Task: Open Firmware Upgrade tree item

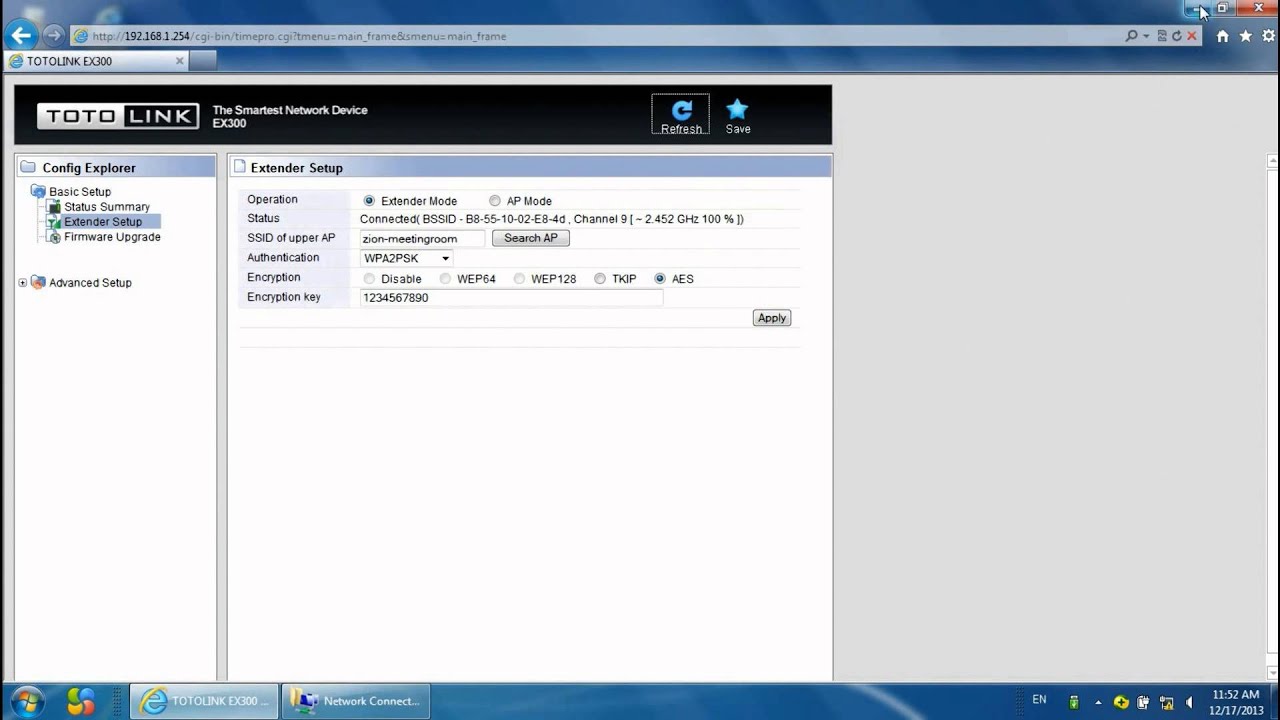Action: (x=112, y=237)
